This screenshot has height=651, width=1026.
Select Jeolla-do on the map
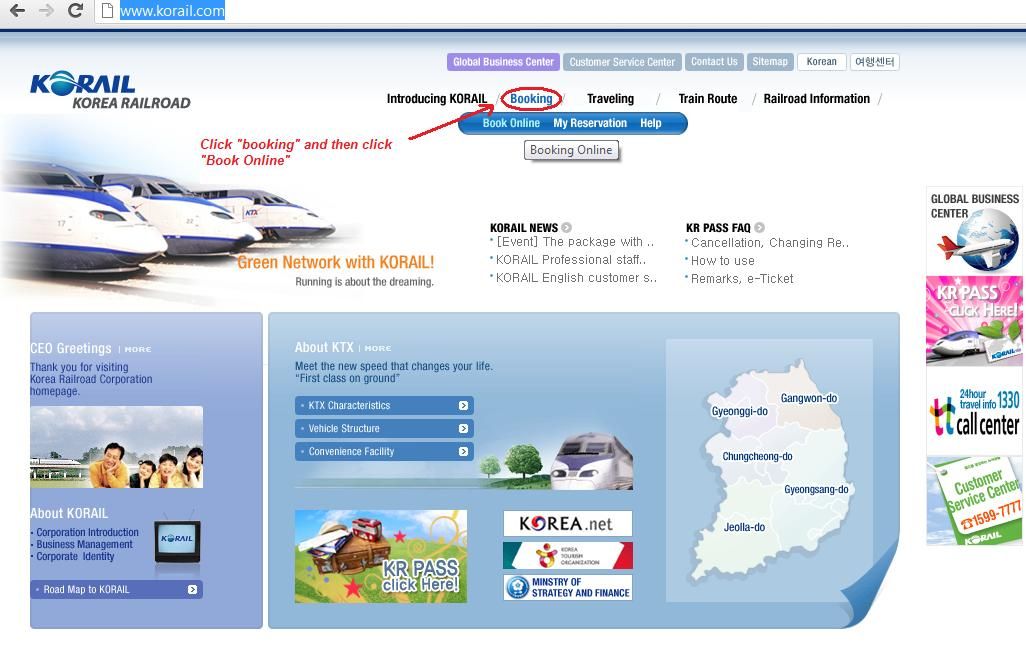click(x=744, y=527)
